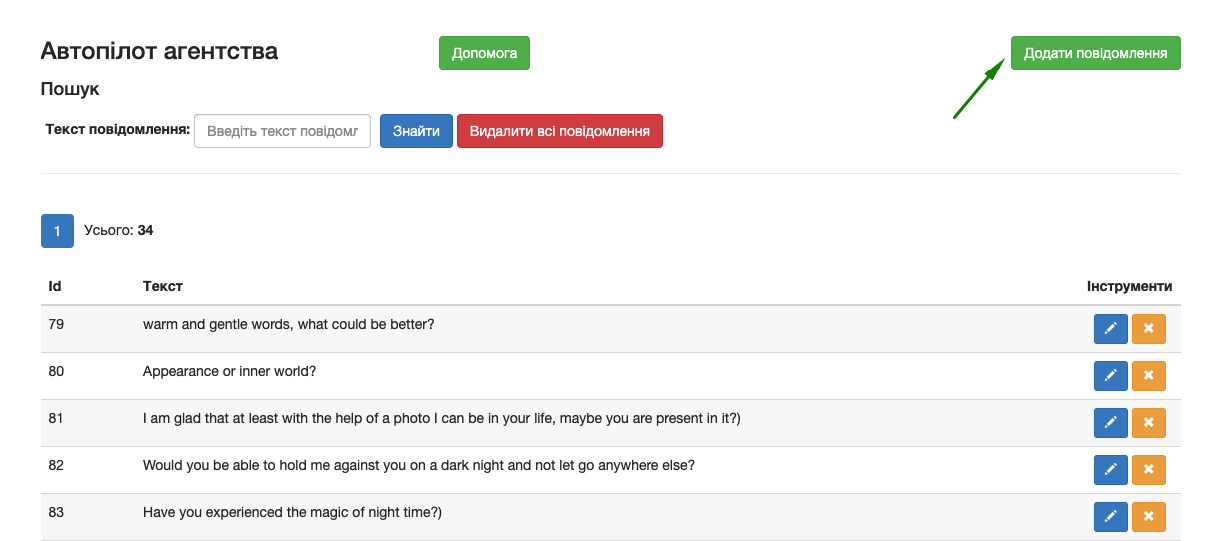Delete message 81 with the X icon
Viewport: 1231px width, 541px height.
pos(1148,423)
